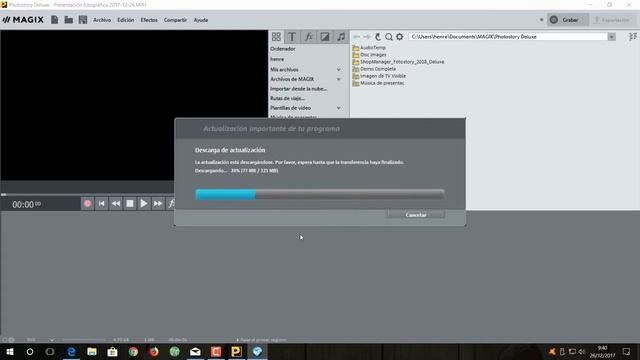Open the Ayuda menu
The width and height of the screenshot is (640, 360).
pos(201,20)
